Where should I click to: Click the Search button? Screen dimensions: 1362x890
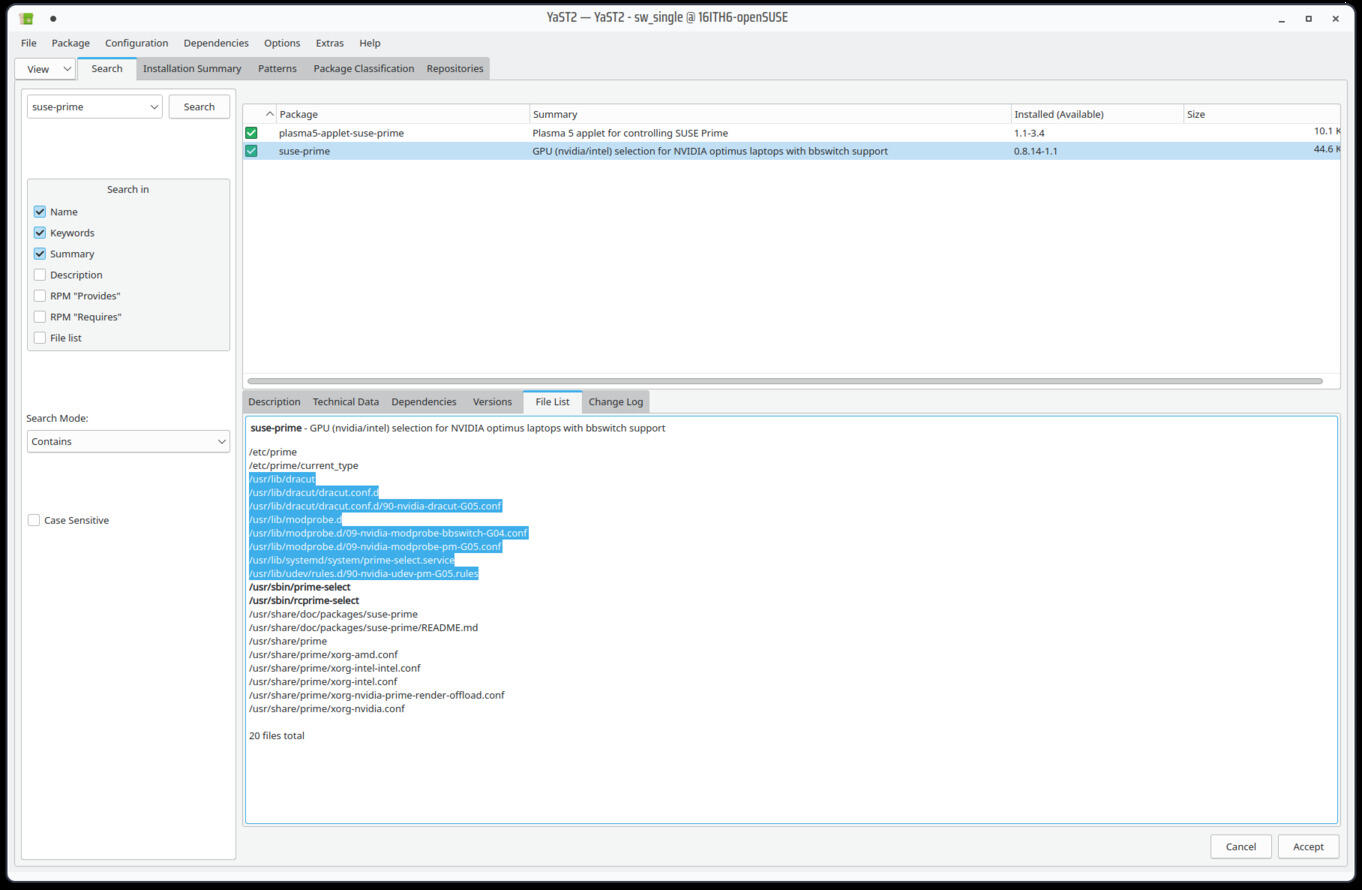199,107
